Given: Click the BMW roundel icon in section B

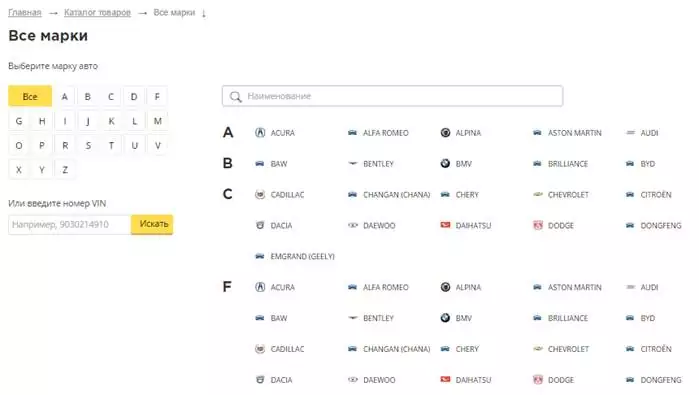Looking at the screenshot, I should point(445,164).
